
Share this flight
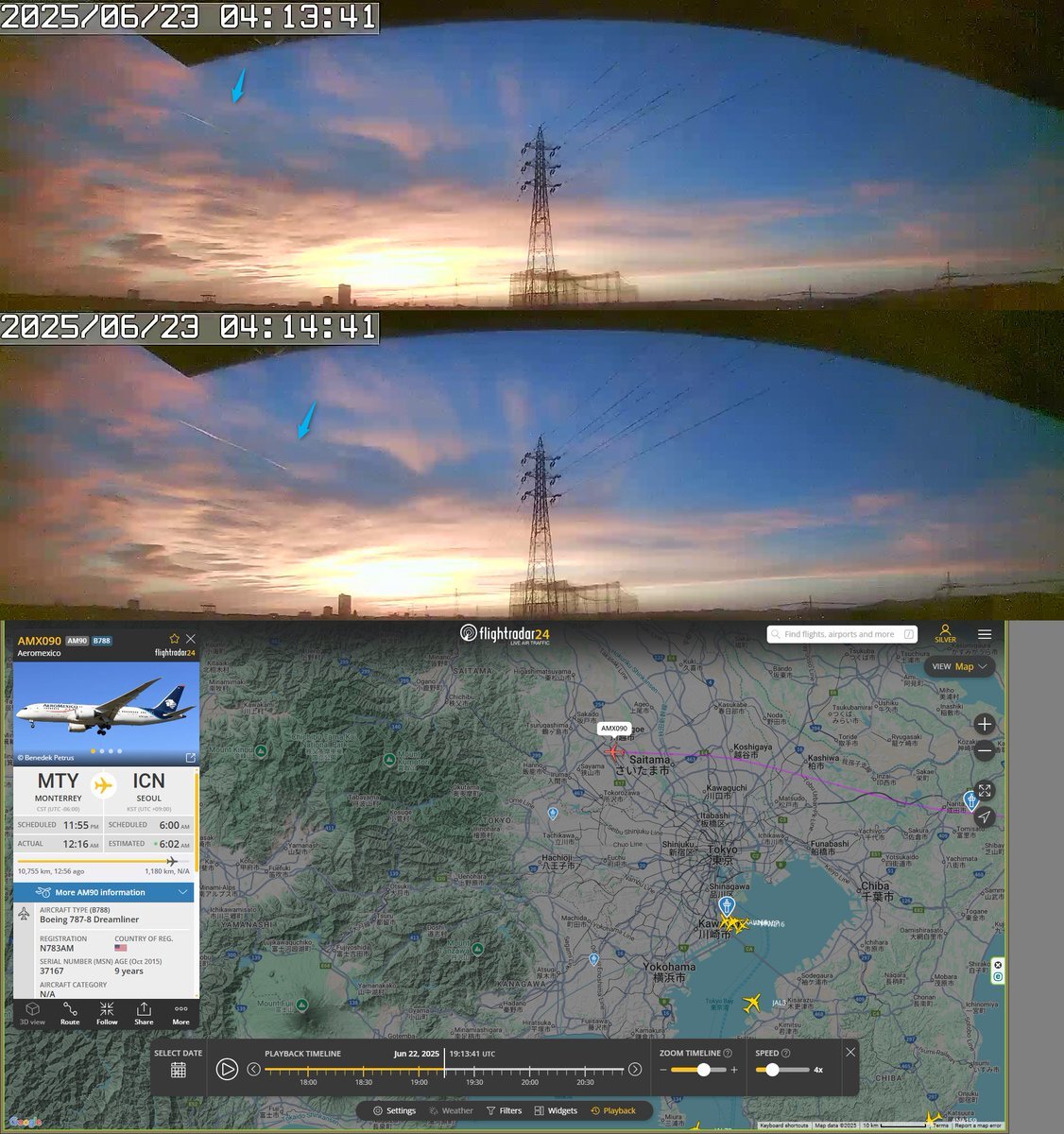click(144, 1013)
